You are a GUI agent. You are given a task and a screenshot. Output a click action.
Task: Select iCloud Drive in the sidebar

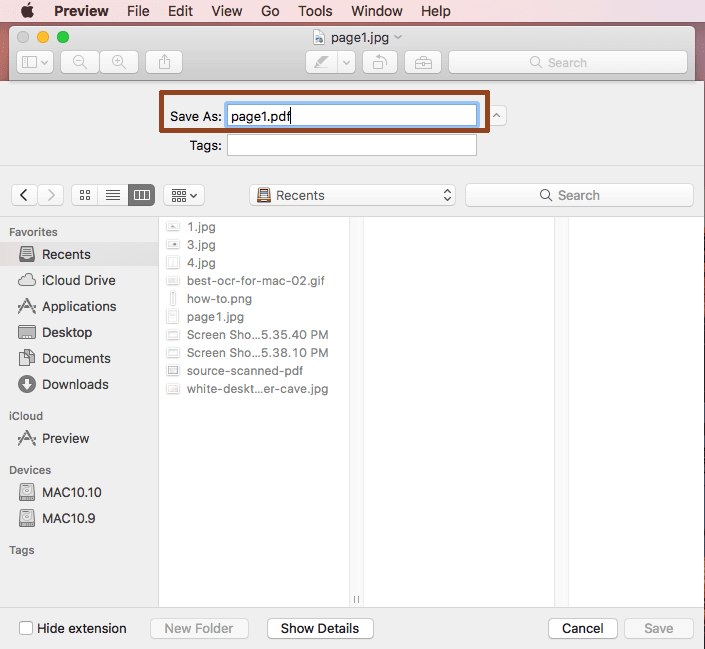[x=79, y=280]
